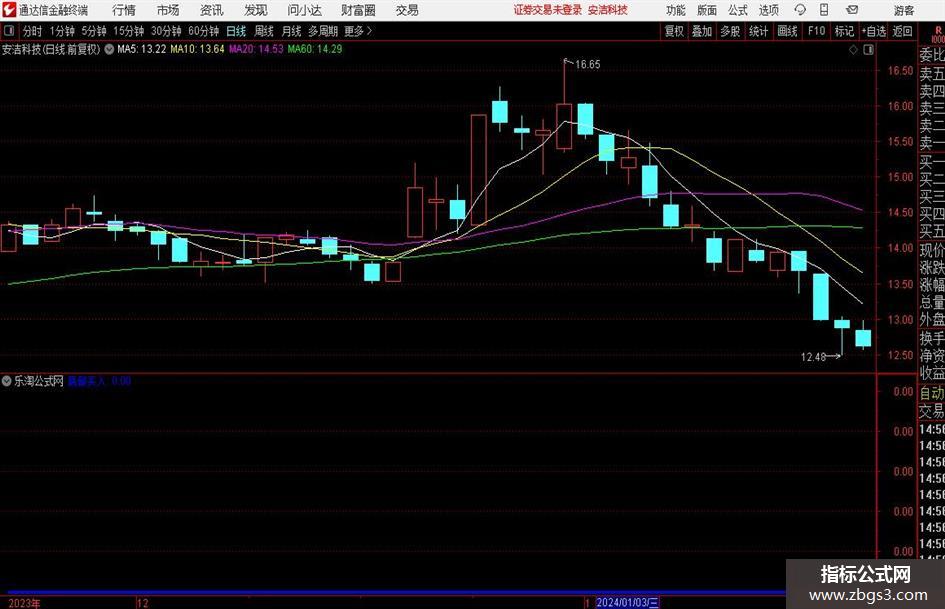Image resolution: width=945 pixels, height=609 pixels.
Task: Toggle the left sidebar panel icon
Action: coord(9,31)
